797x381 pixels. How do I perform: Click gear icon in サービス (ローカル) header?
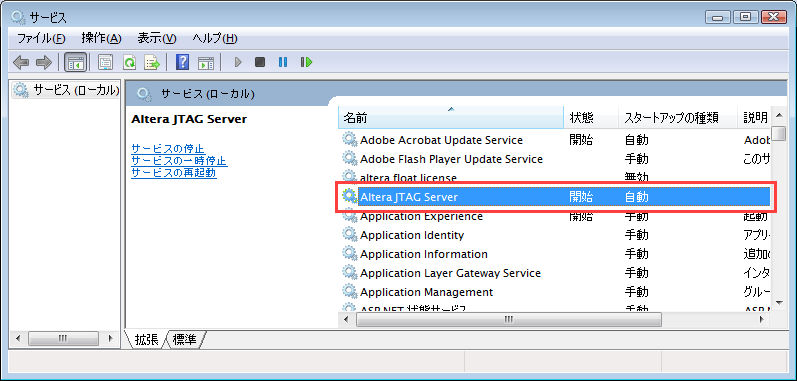[x=144, y=94]
